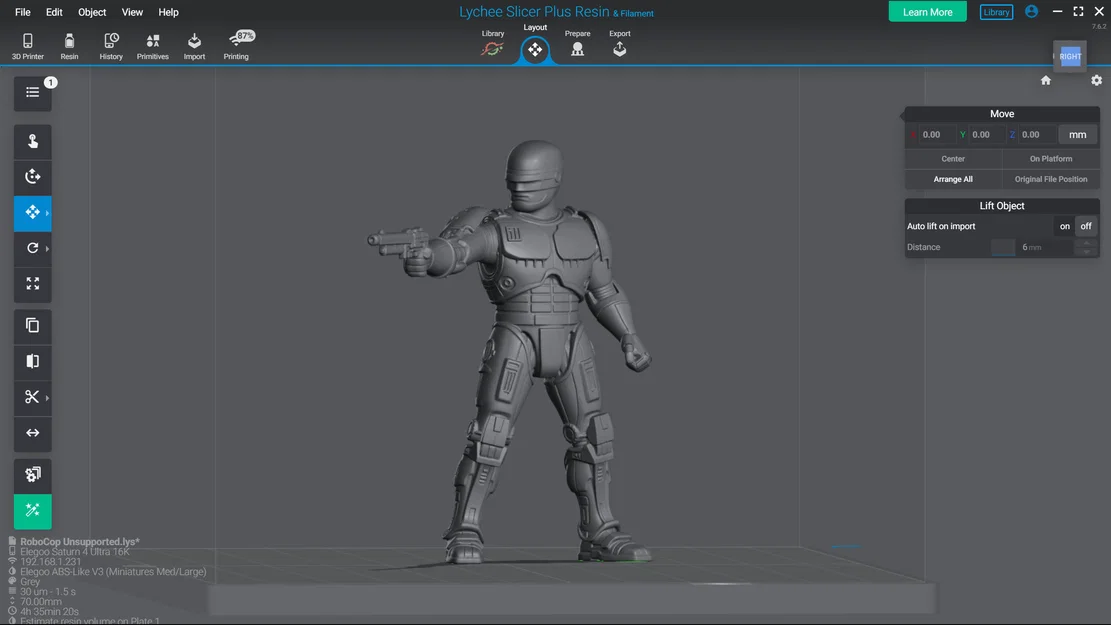The width and height of the screenshot is (1111, 625).
Task: Click the X position input field
Action: click(x=936, y=135)
